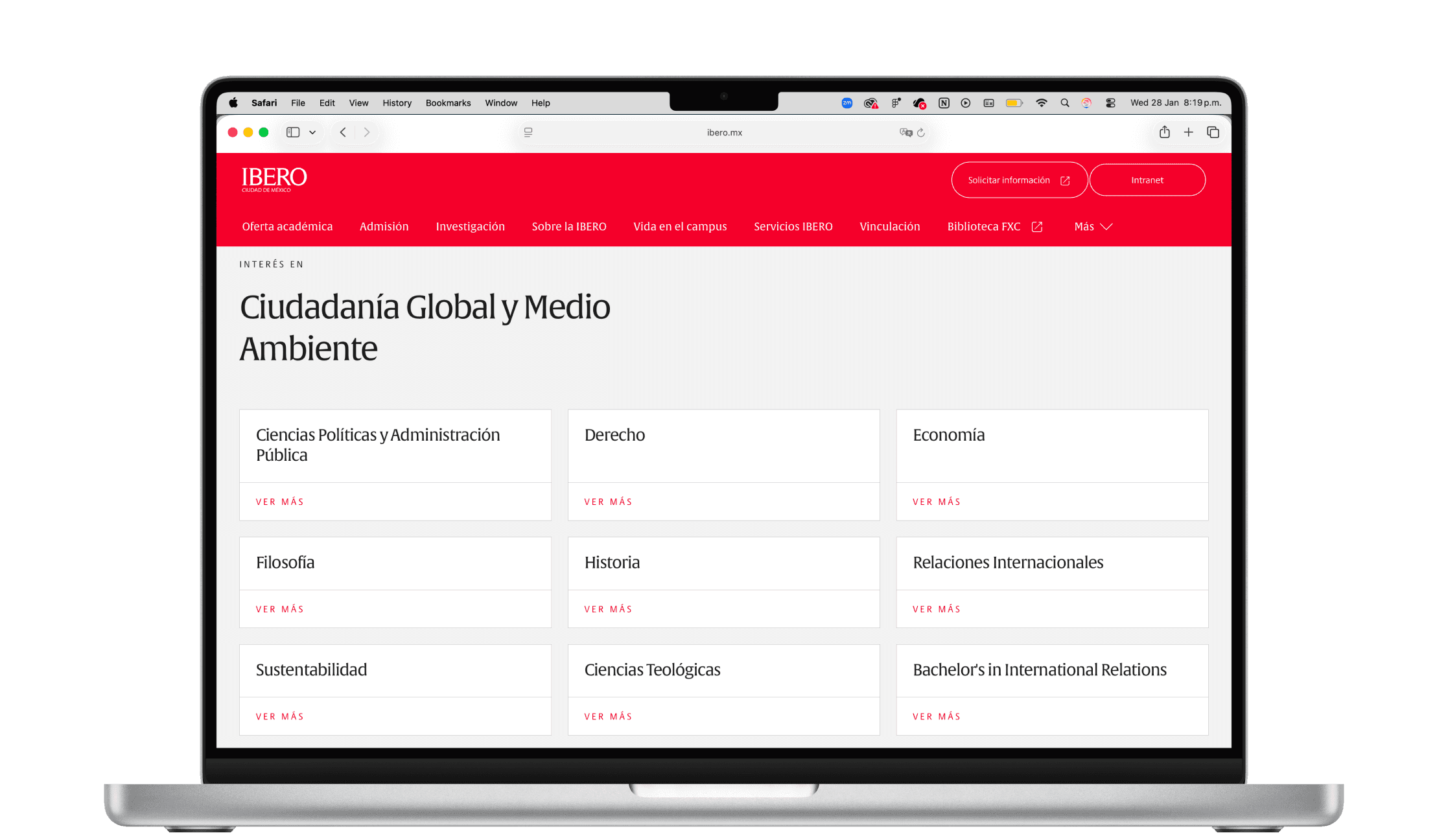The width and height of the screenshot is (1448, 840).
Task: Click the Intranet button
Action: [1147, 180]
